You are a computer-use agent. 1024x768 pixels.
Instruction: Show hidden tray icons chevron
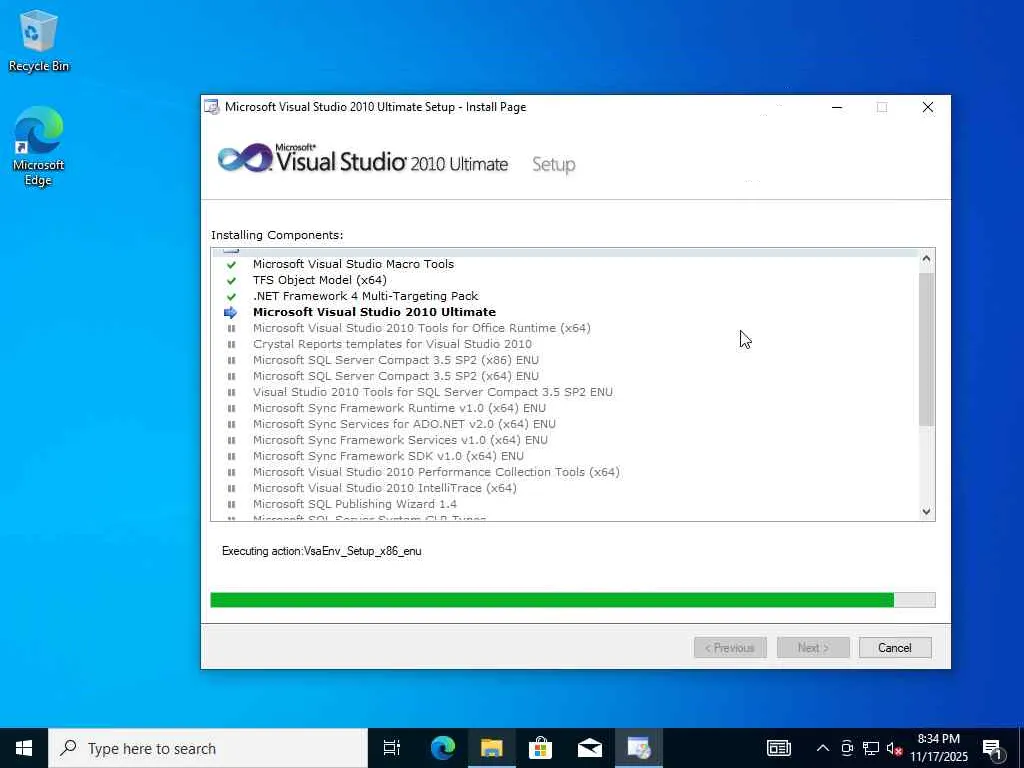pos(823,748)
